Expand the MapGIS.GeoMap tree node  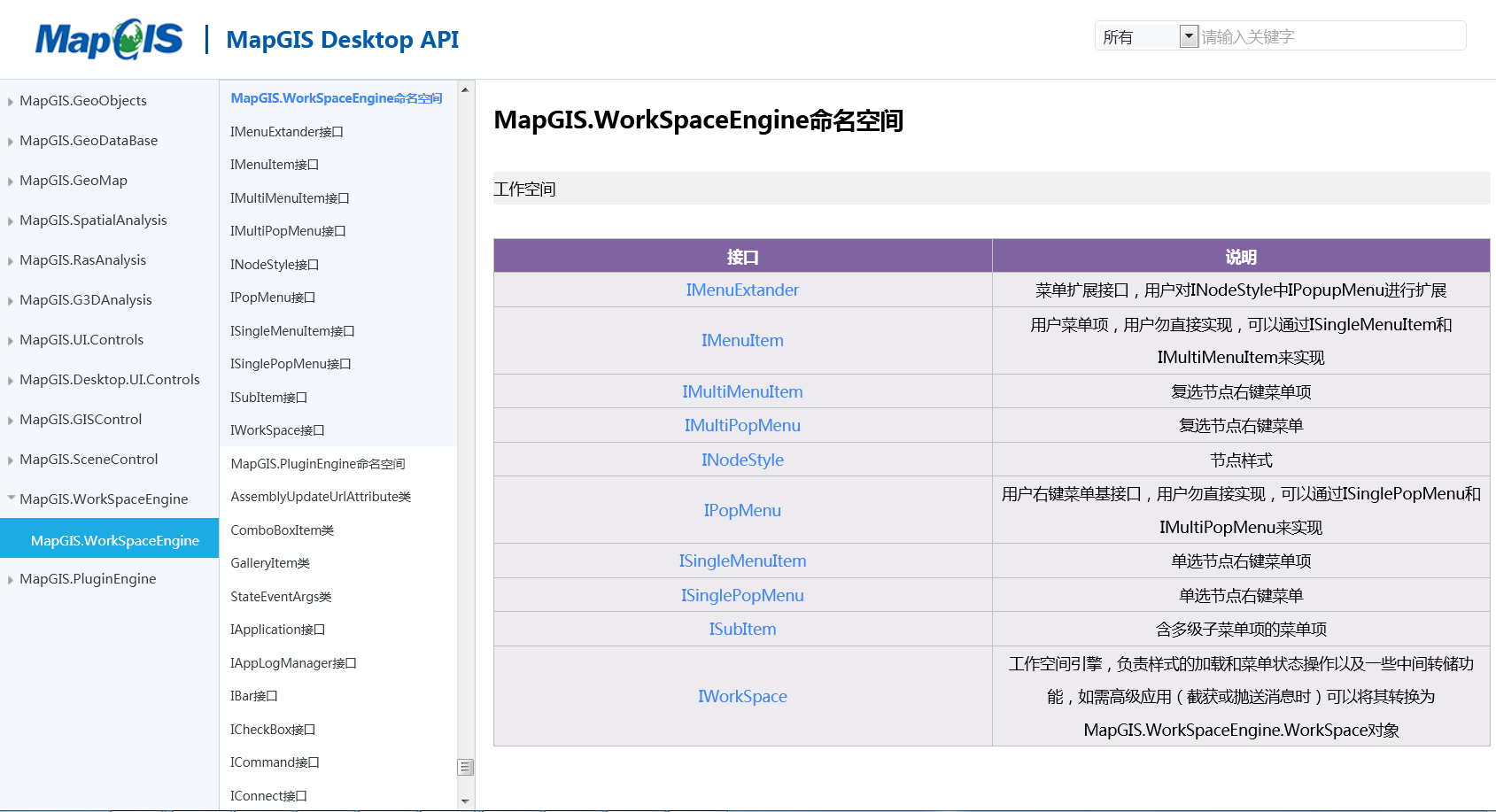(11, 181)
